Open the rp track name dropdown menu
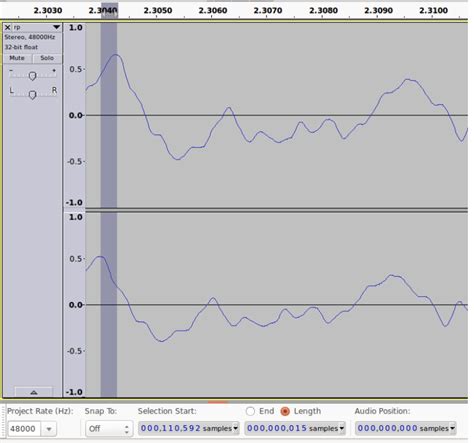Screen dimensions: 474x443 coord(56,27)
